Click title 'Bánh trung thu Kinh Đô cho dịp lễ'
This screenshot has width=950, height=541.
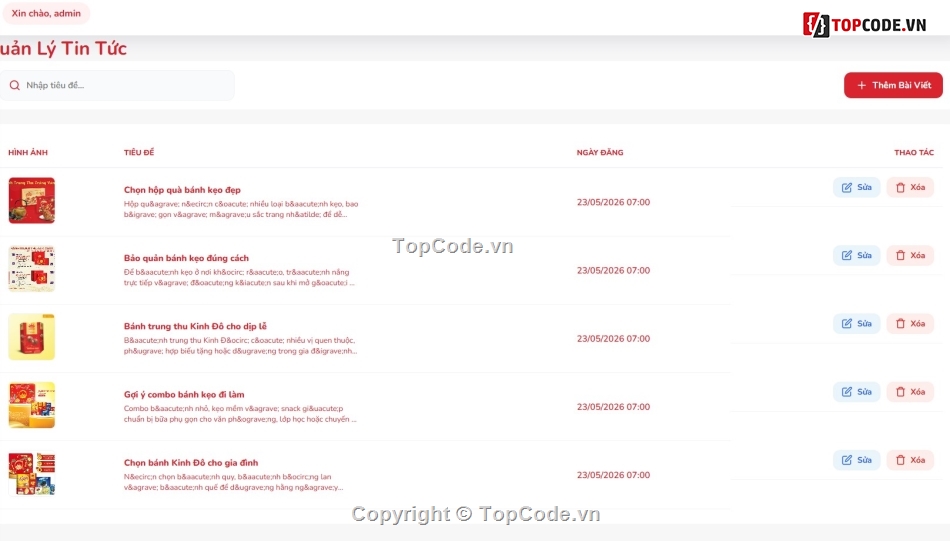point(195,326)
